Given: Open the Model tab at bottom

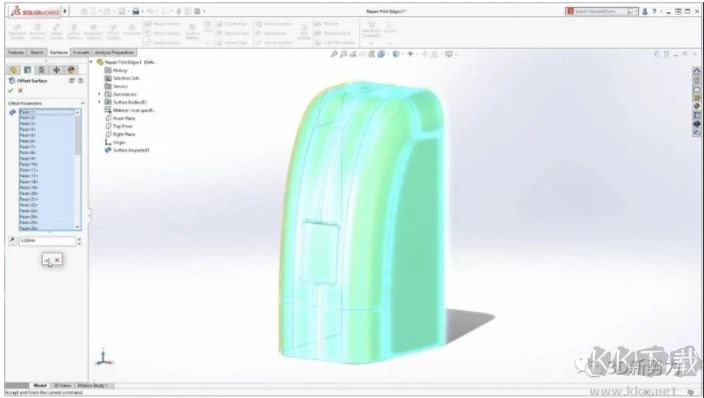Looking at the screenshot, I should 40,385.
